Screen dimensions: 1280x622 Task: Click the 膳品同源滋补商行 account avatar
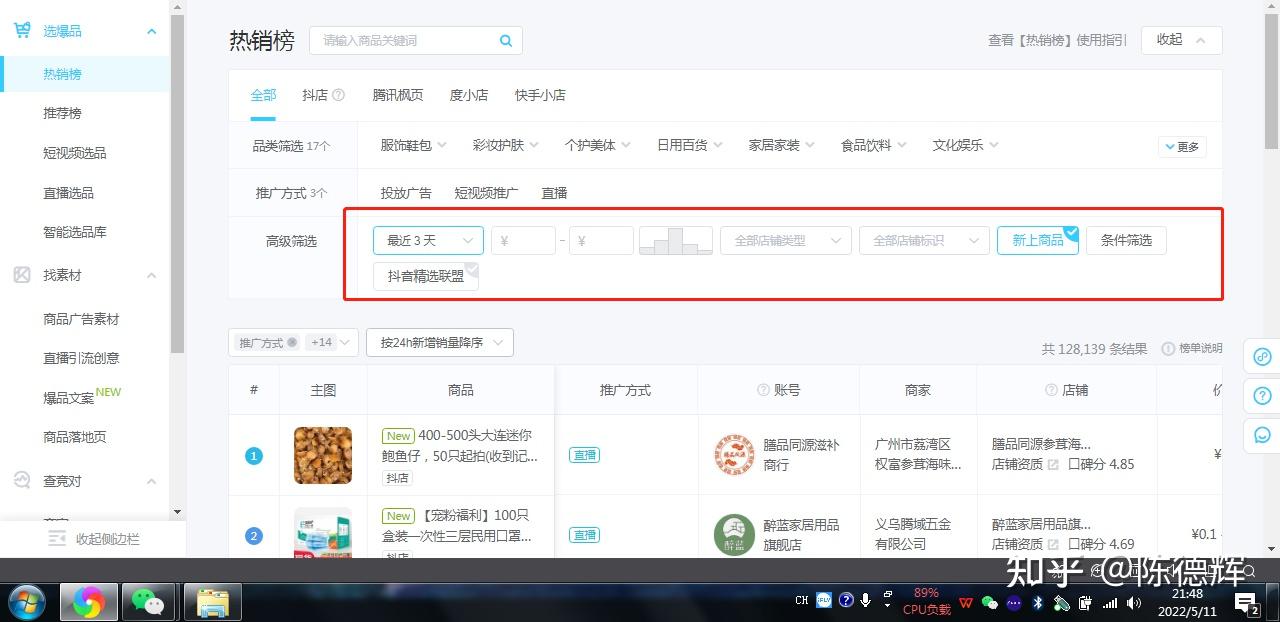pos(734,455)
